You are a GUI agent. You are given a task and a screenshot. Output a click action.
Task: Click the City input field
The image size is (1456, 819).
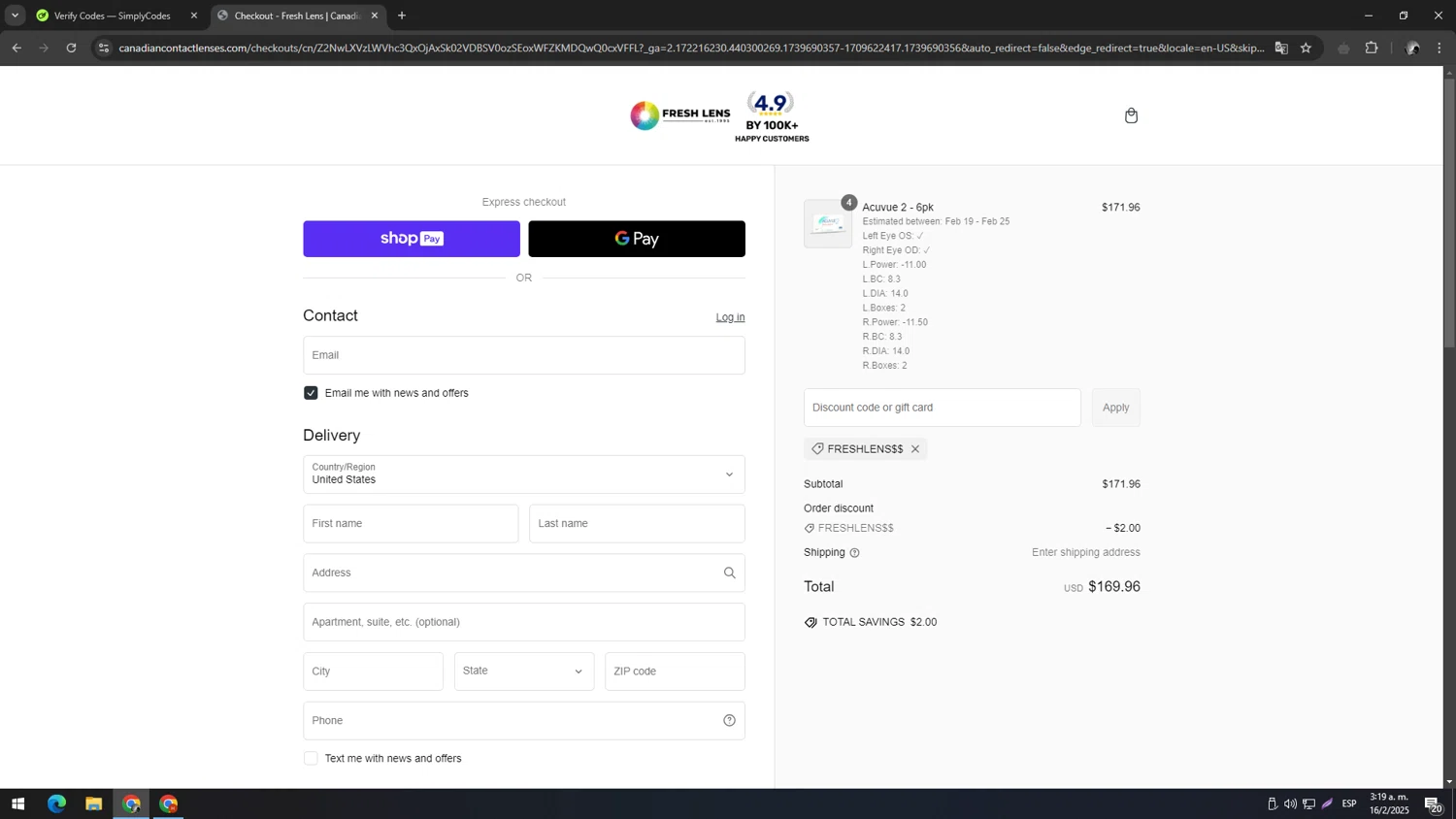[x=373, y=672]
